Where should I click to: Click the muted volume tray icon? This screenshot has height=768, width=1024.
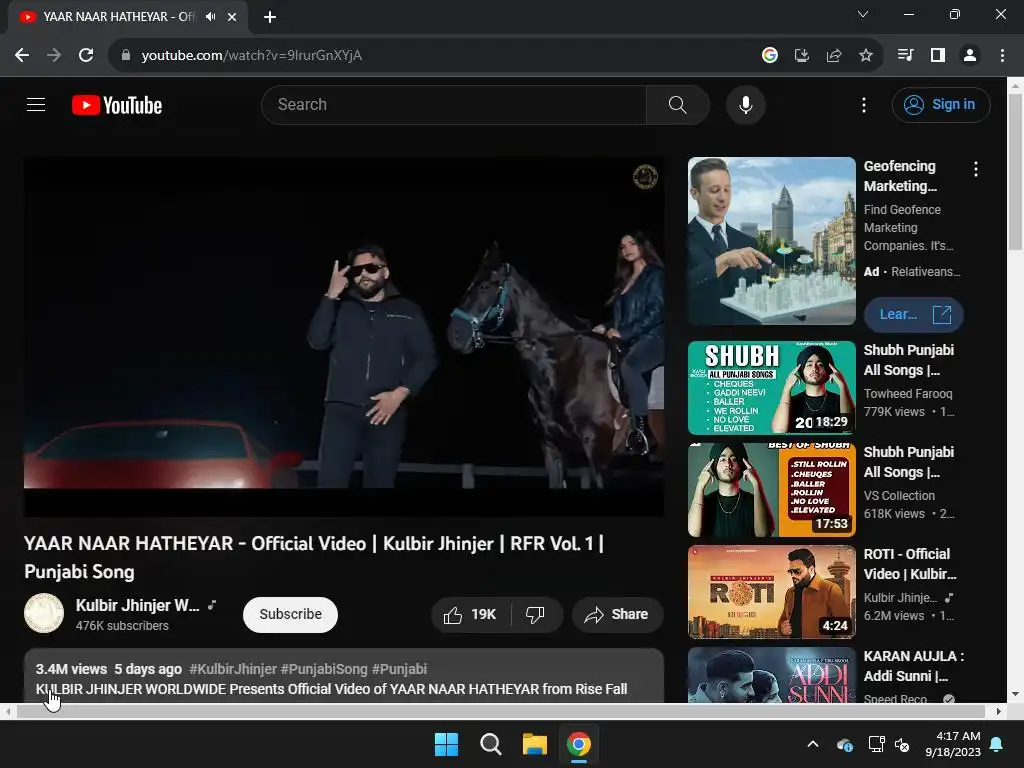pos(903,744)
